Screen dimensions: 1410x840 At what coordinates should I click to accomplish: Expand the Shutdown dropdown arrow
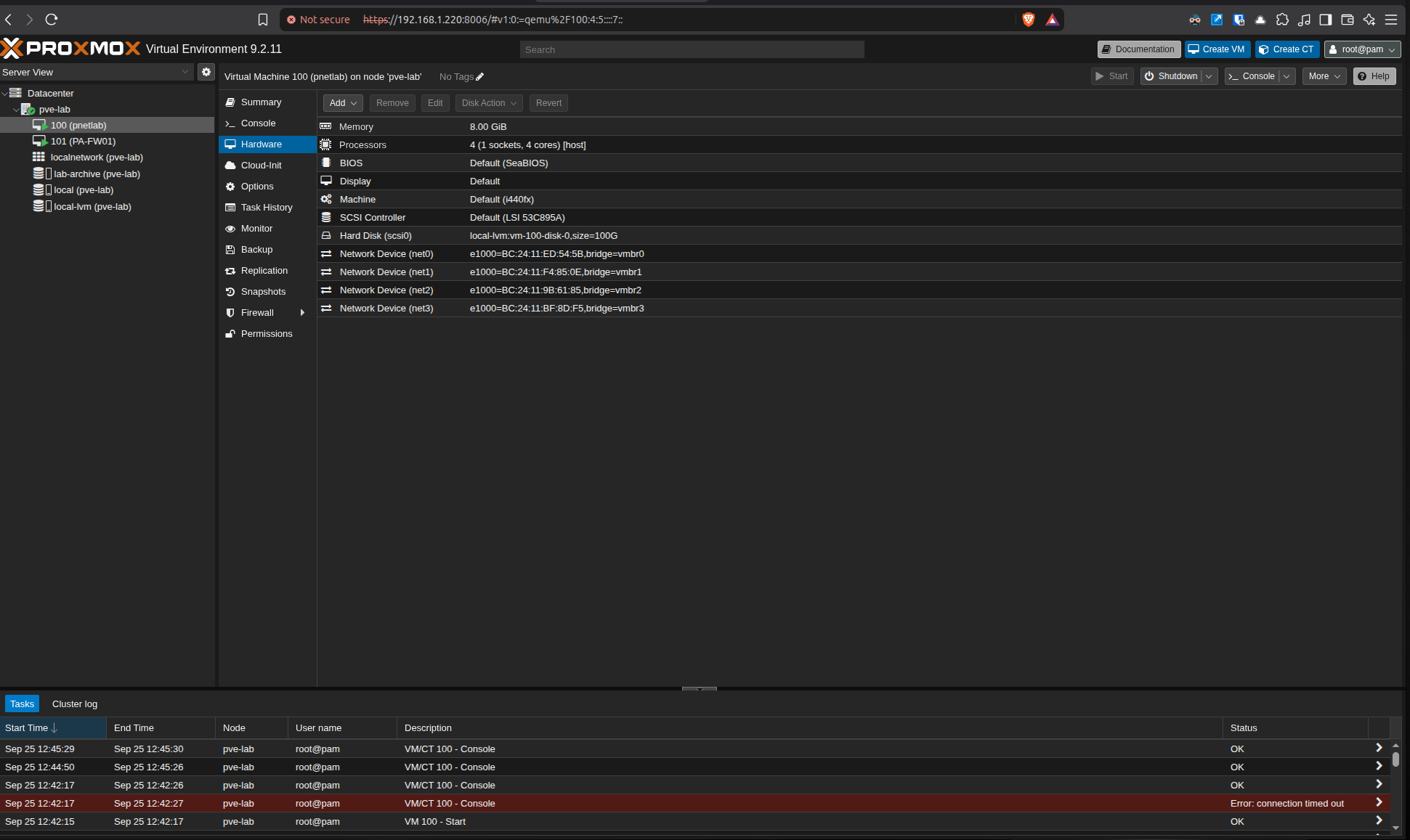[x=1209, y=76]
